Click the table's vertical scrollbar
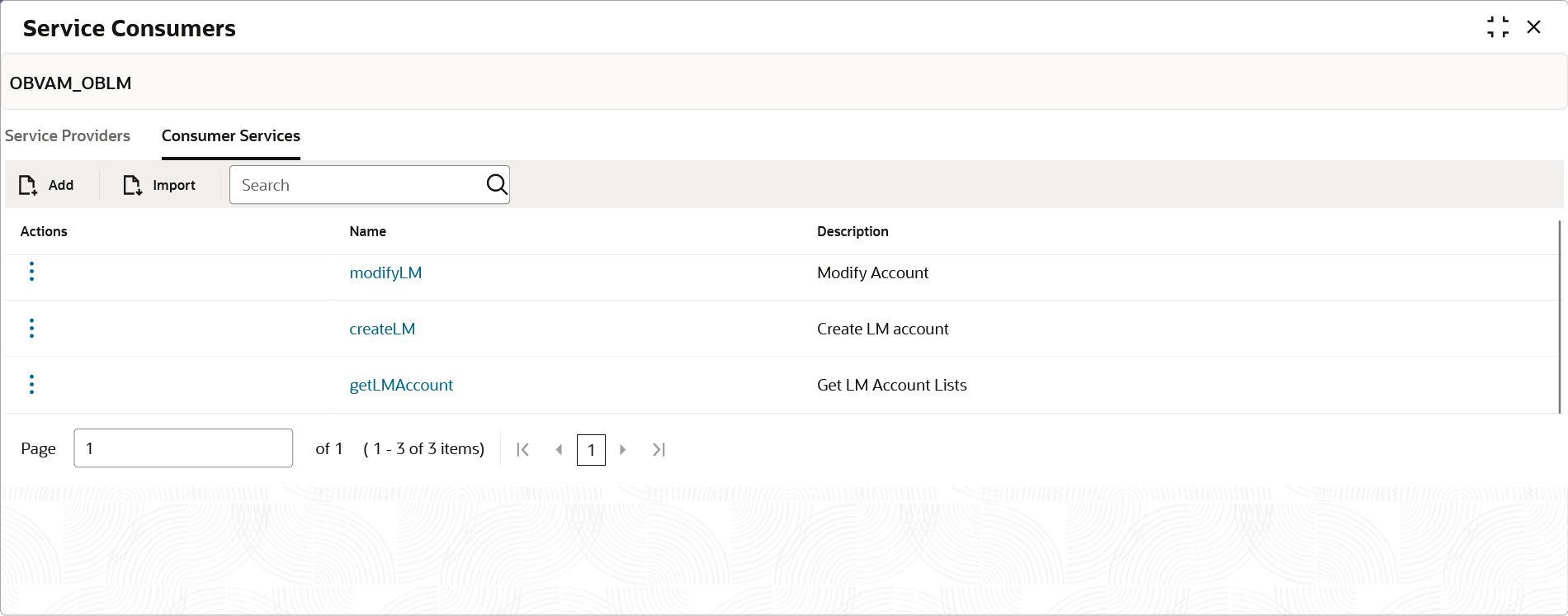Screen dimensions: 1568x616 pyautogui.click(x=1559, y=317)
